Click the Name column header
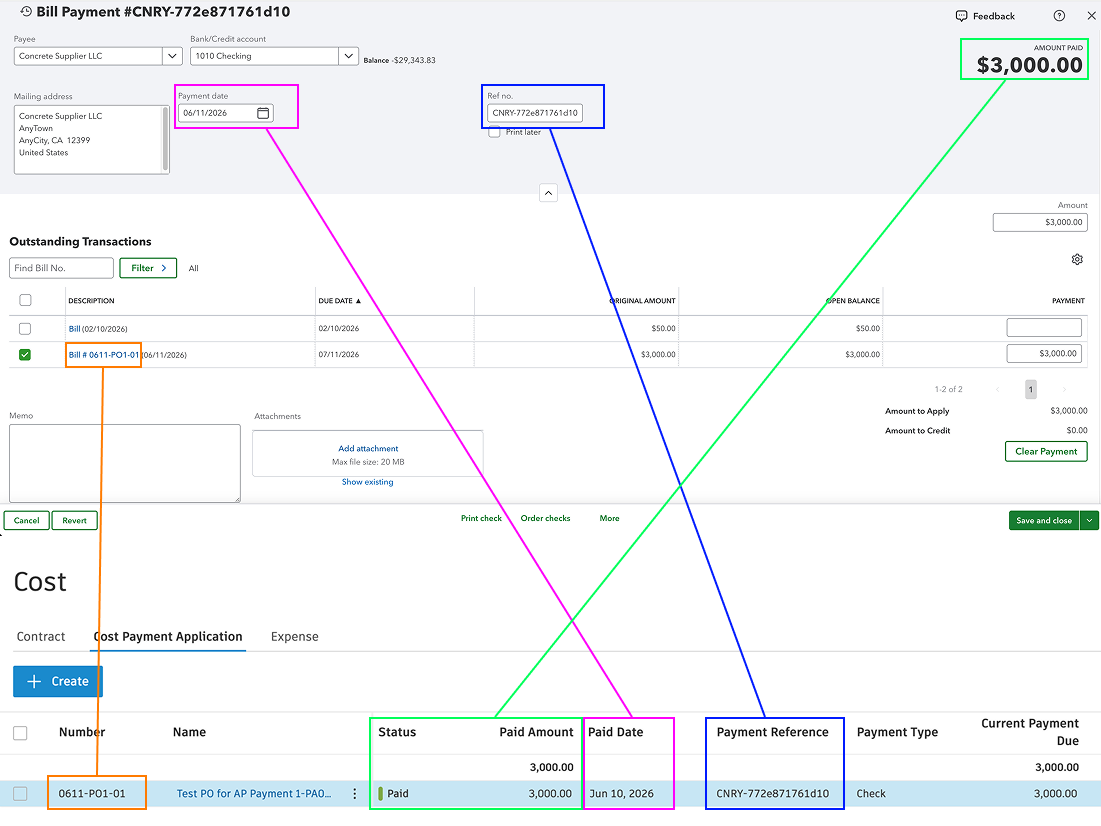The image size is (1101, 826). 190,733
